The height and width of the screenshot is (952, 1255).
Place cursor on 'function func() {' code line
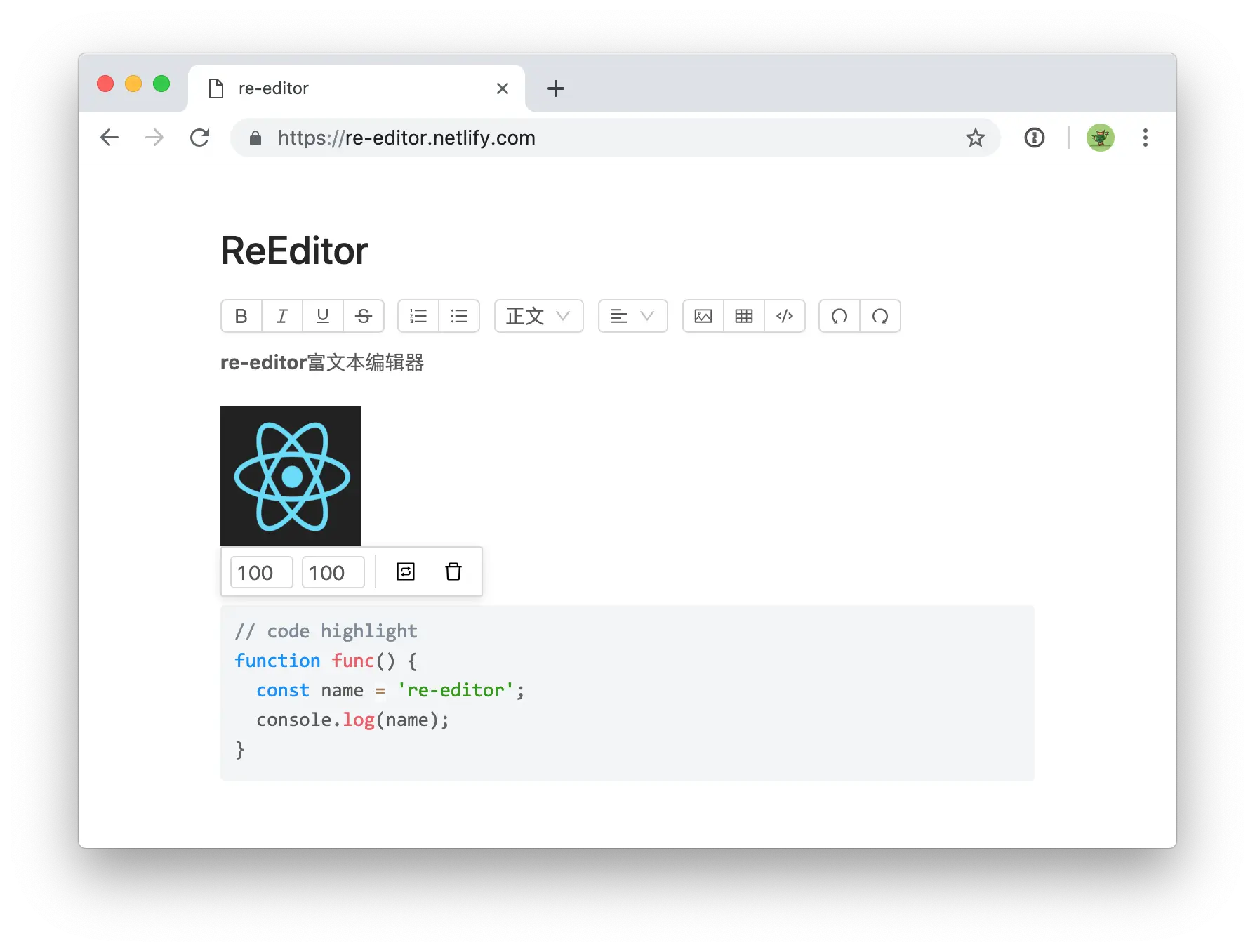point(326,661)
